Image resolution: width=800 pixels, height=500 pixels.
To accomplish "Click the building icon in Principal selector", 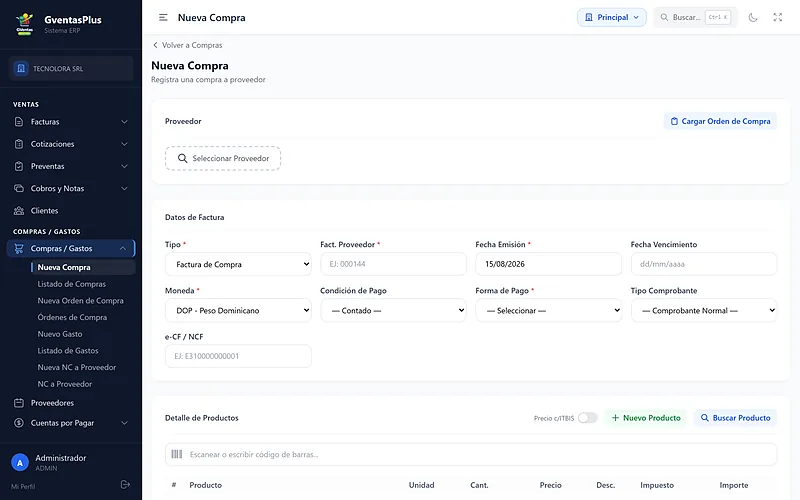I will click(x=589, y=17).
